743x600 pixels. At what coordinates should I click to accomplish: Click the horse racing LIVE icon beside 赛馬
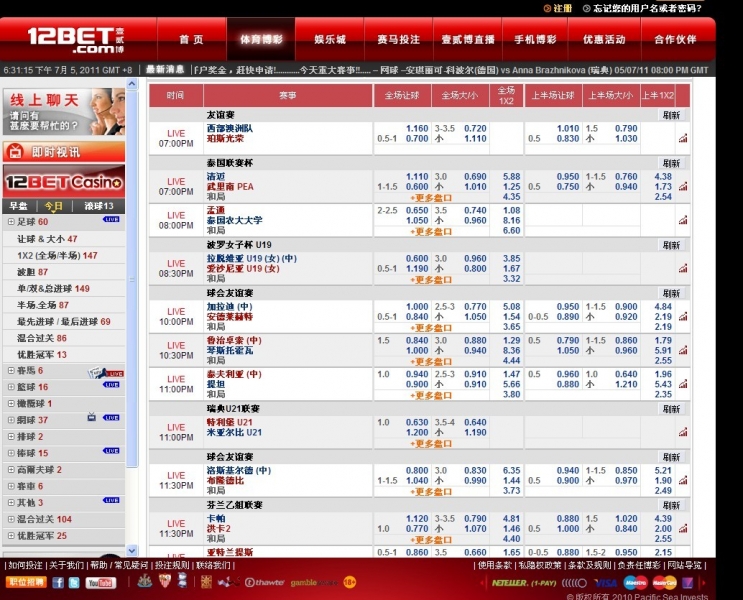[106, 373]
